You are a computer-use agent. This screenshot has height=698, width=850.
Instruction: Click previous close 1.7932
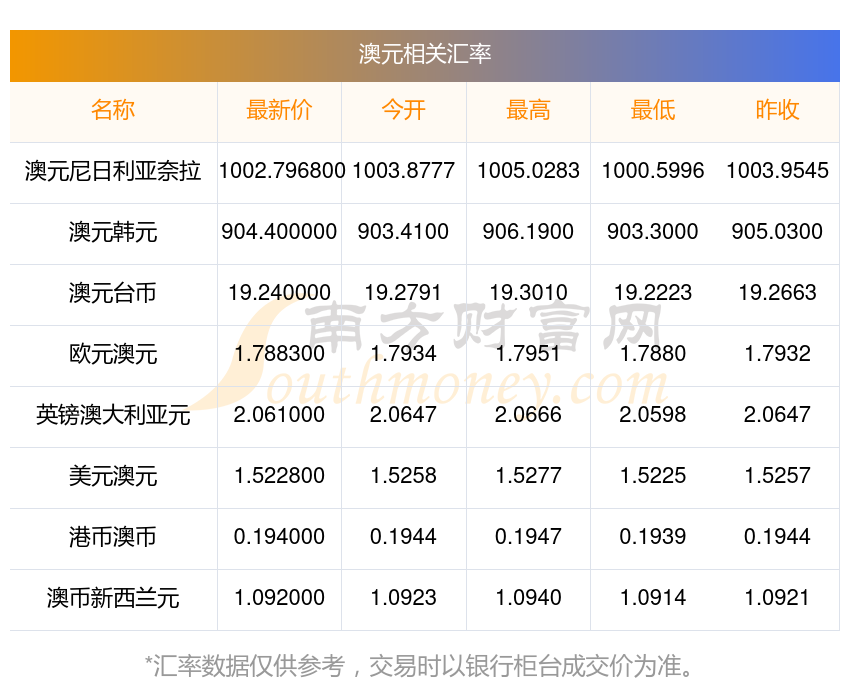777,354
